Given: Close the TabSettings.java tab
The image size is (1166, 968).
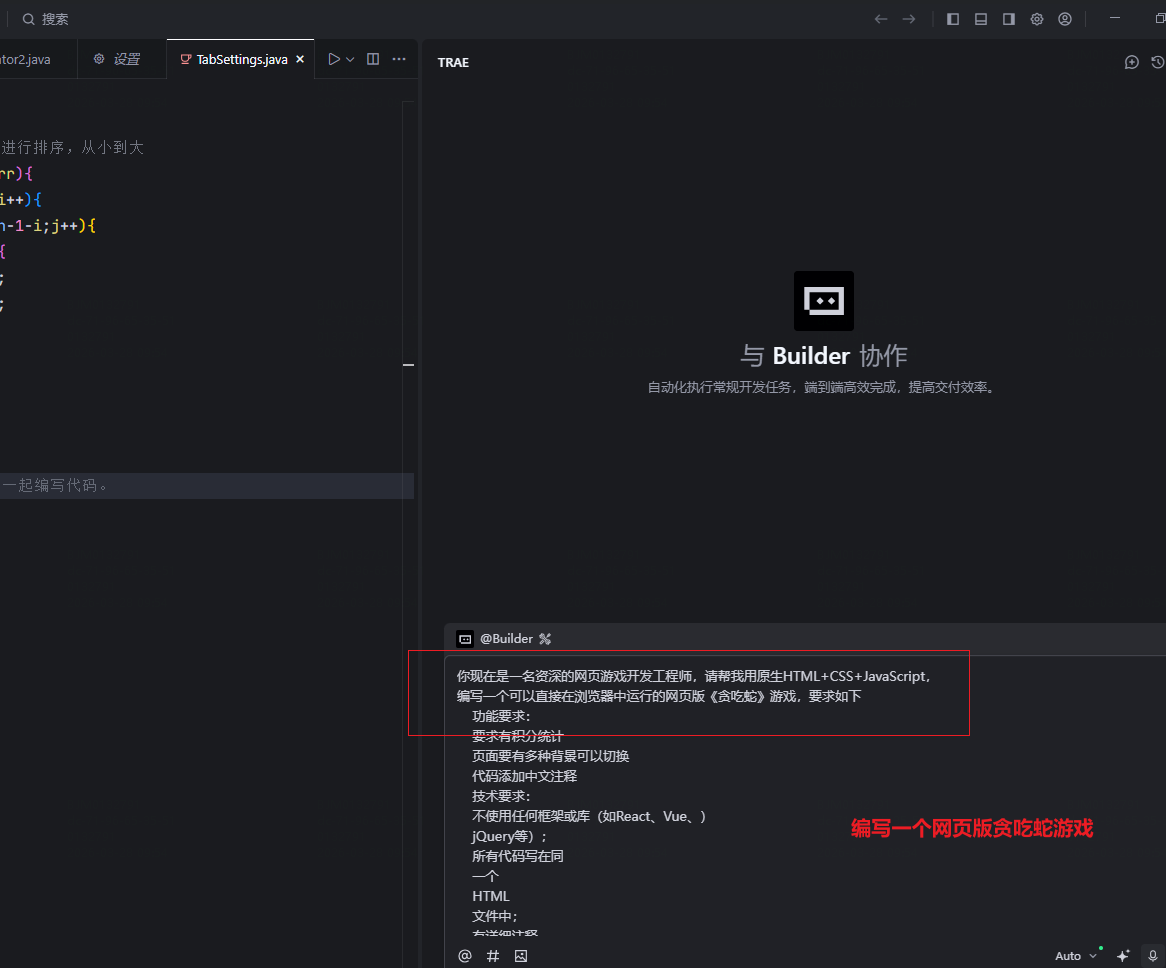Looking at the screenshot, I should 300,59.
